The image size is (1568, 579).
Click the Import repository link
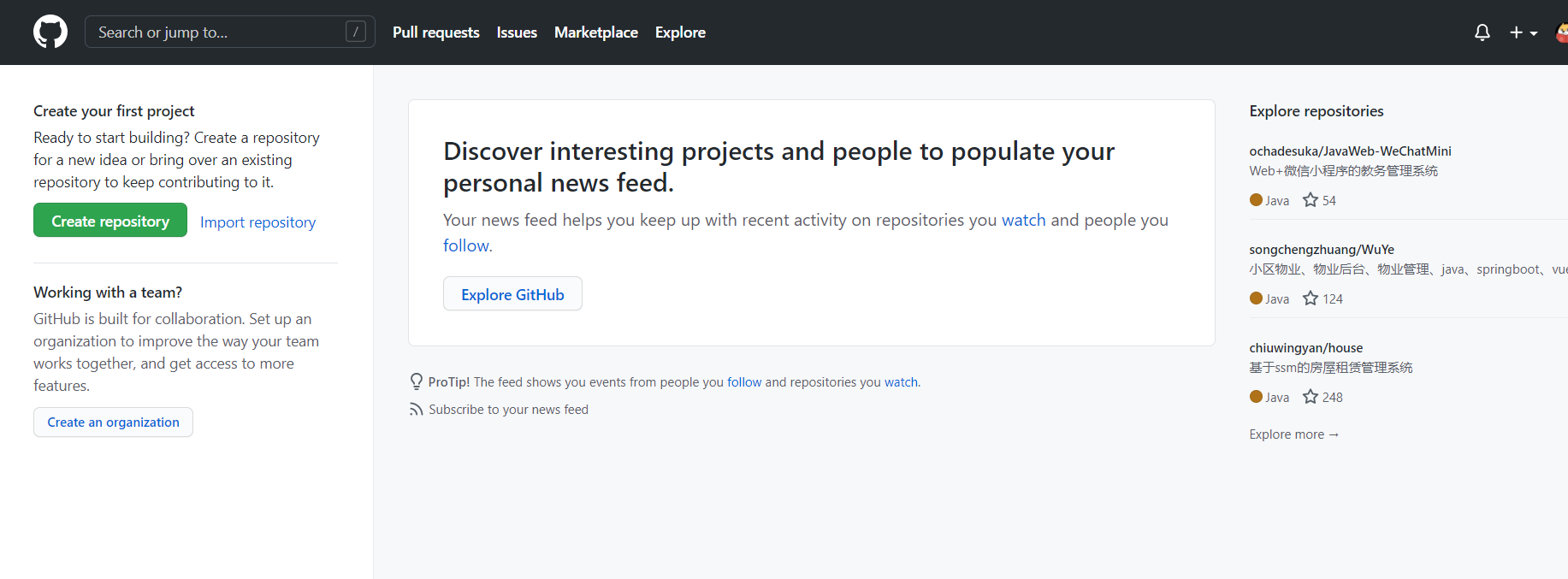[257, 222]
